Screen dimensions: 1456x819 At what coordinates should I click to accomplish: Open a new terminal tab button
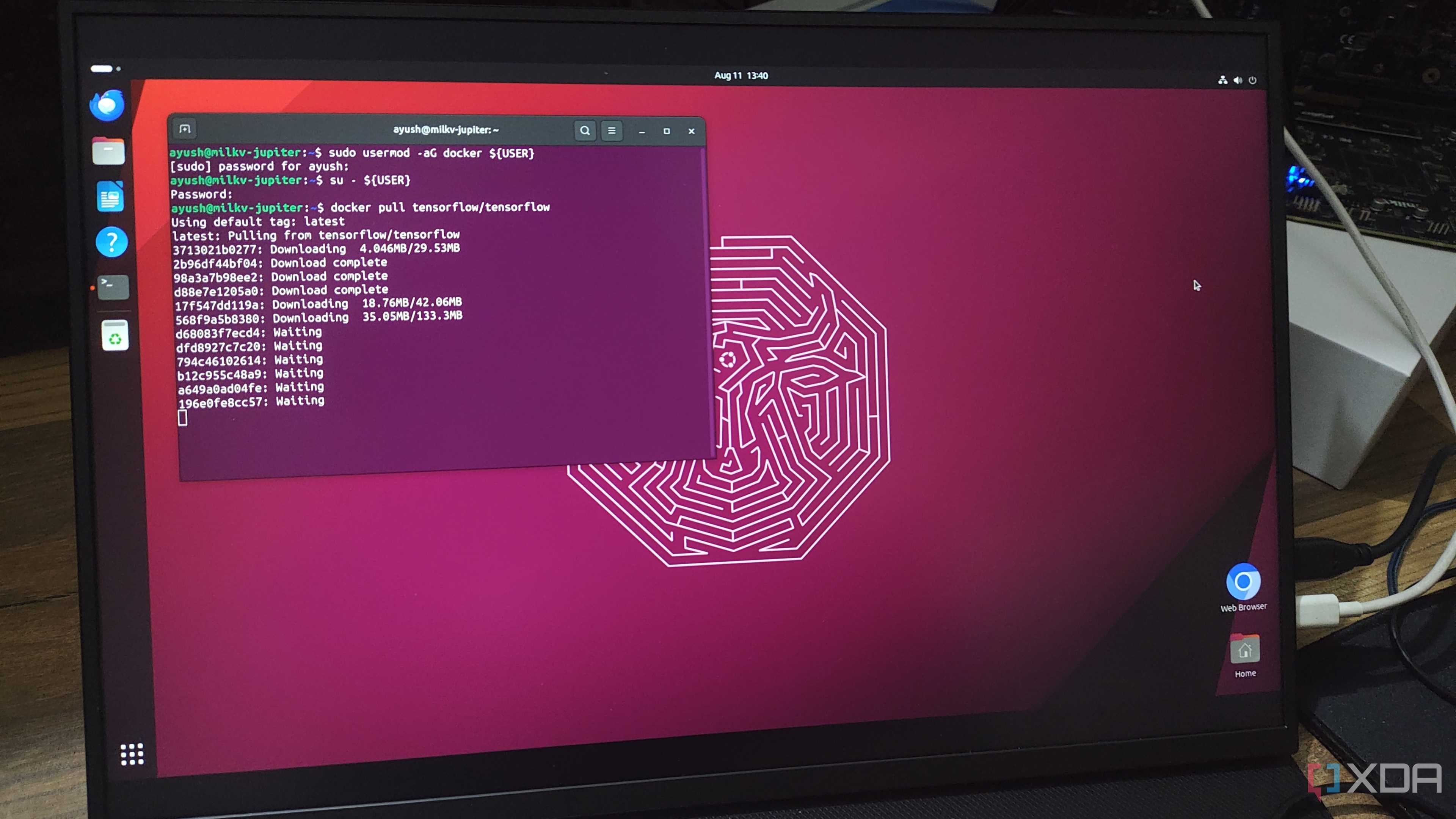tap(185, 129)
